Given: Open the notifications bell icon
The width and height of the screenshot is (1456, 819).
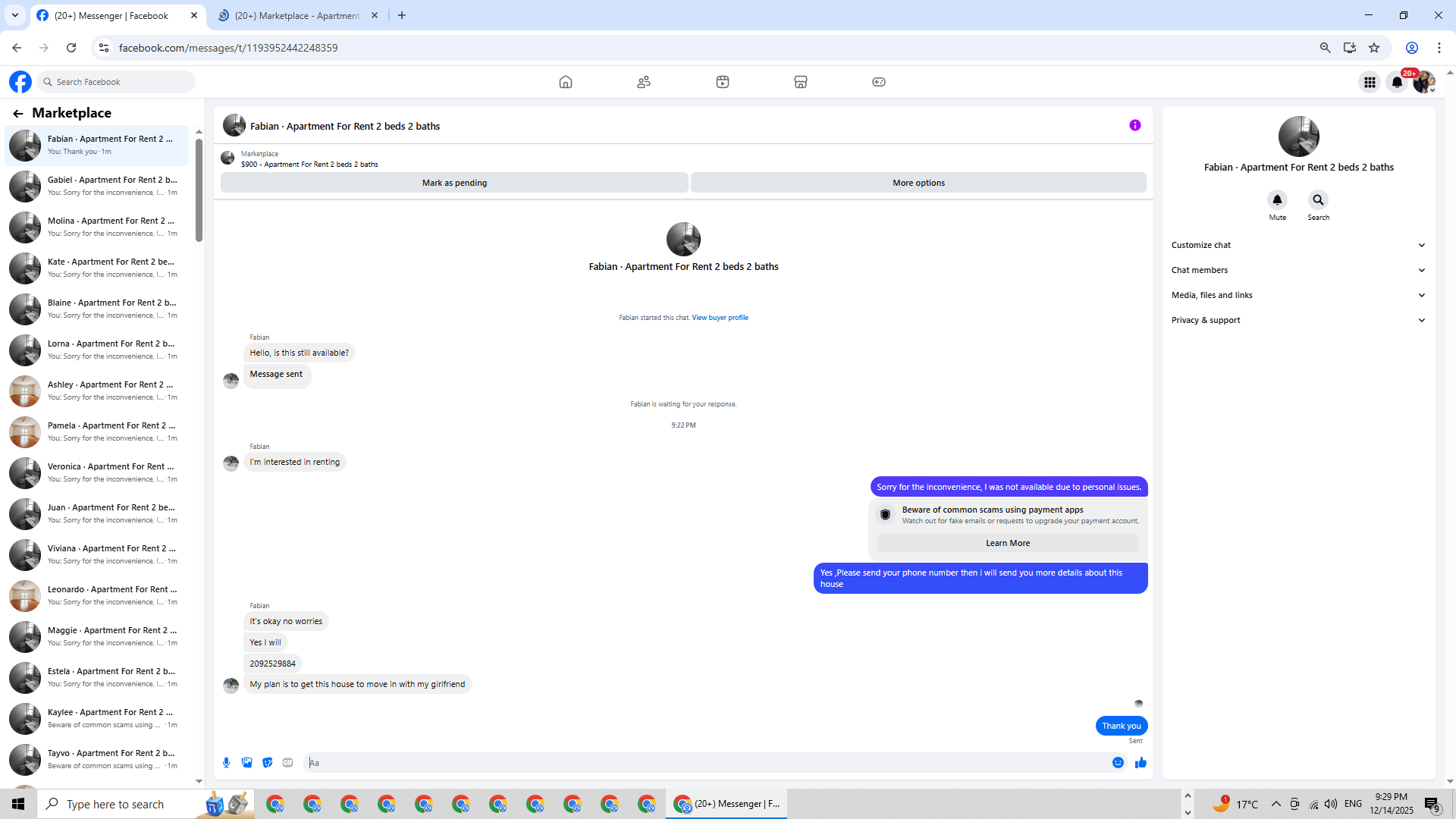Looking at the screenshot, I should pyautogui.click(x=1396, y=82).
